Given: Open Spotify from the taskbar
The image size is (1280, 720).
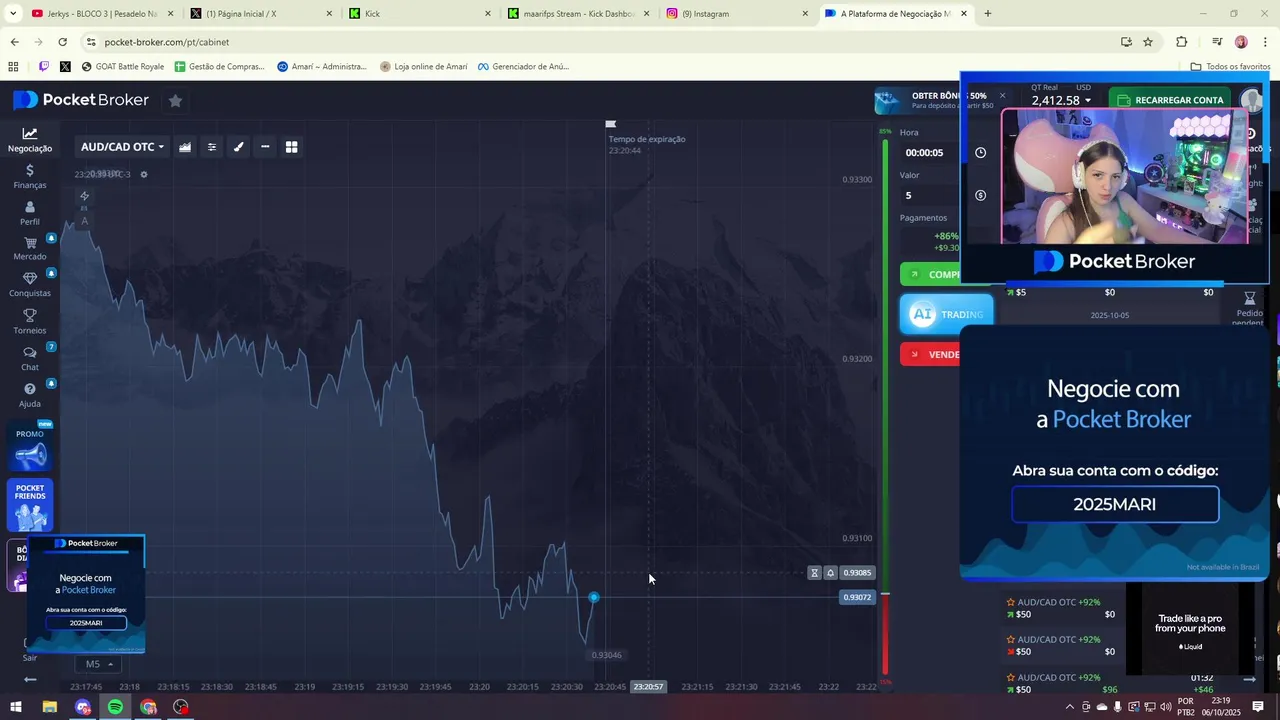Looking at the screenshot, I should (115, 707).
